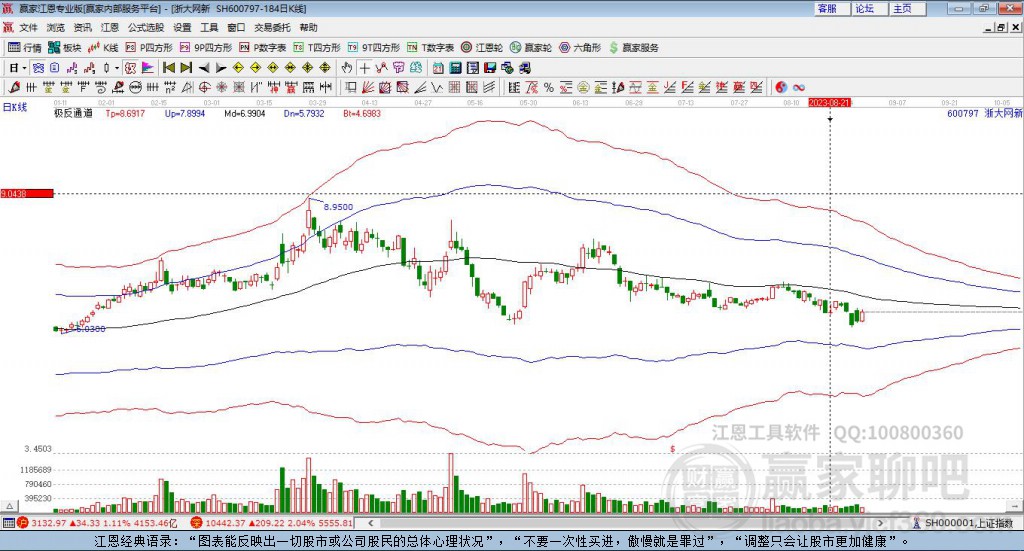
Task: Click the yin-yang ball icon
Action: point(781,87)
